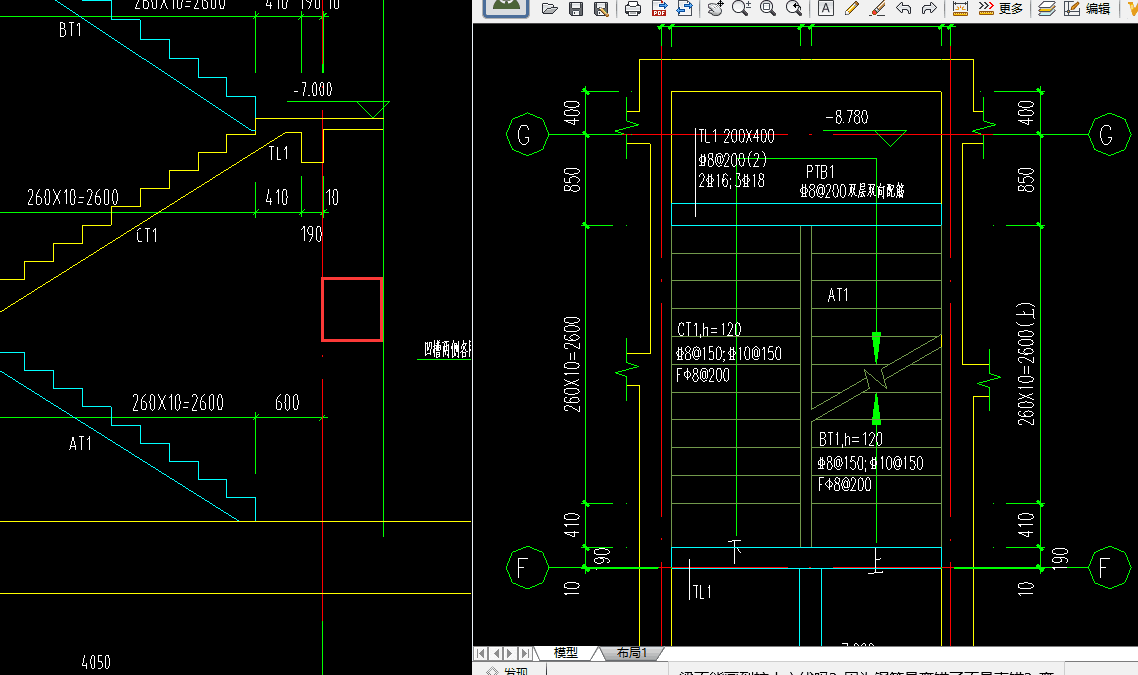Export the drawing to PDF
This screenshot has height=675, width=1138.
tap(659, 9)
